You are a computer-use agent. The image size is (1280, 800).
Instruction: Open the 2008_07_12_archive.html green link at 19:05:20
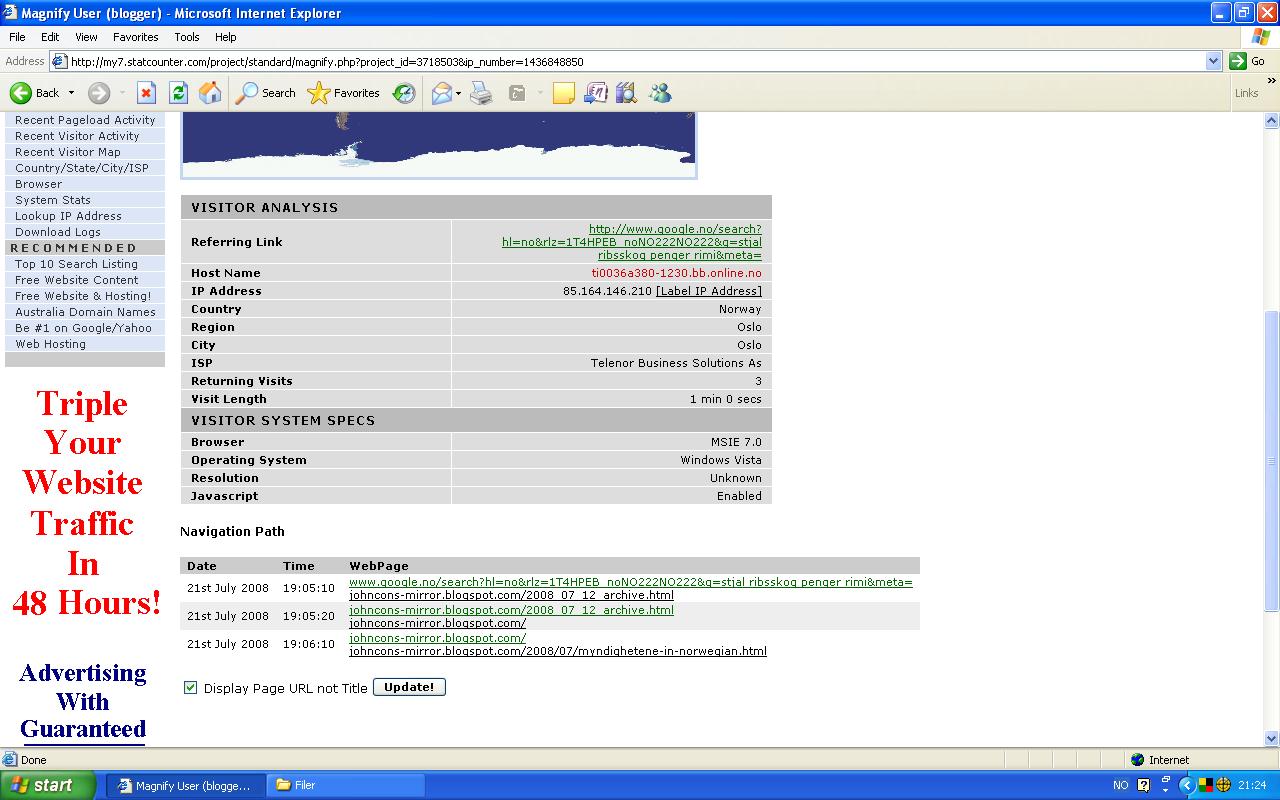(511, 610)
